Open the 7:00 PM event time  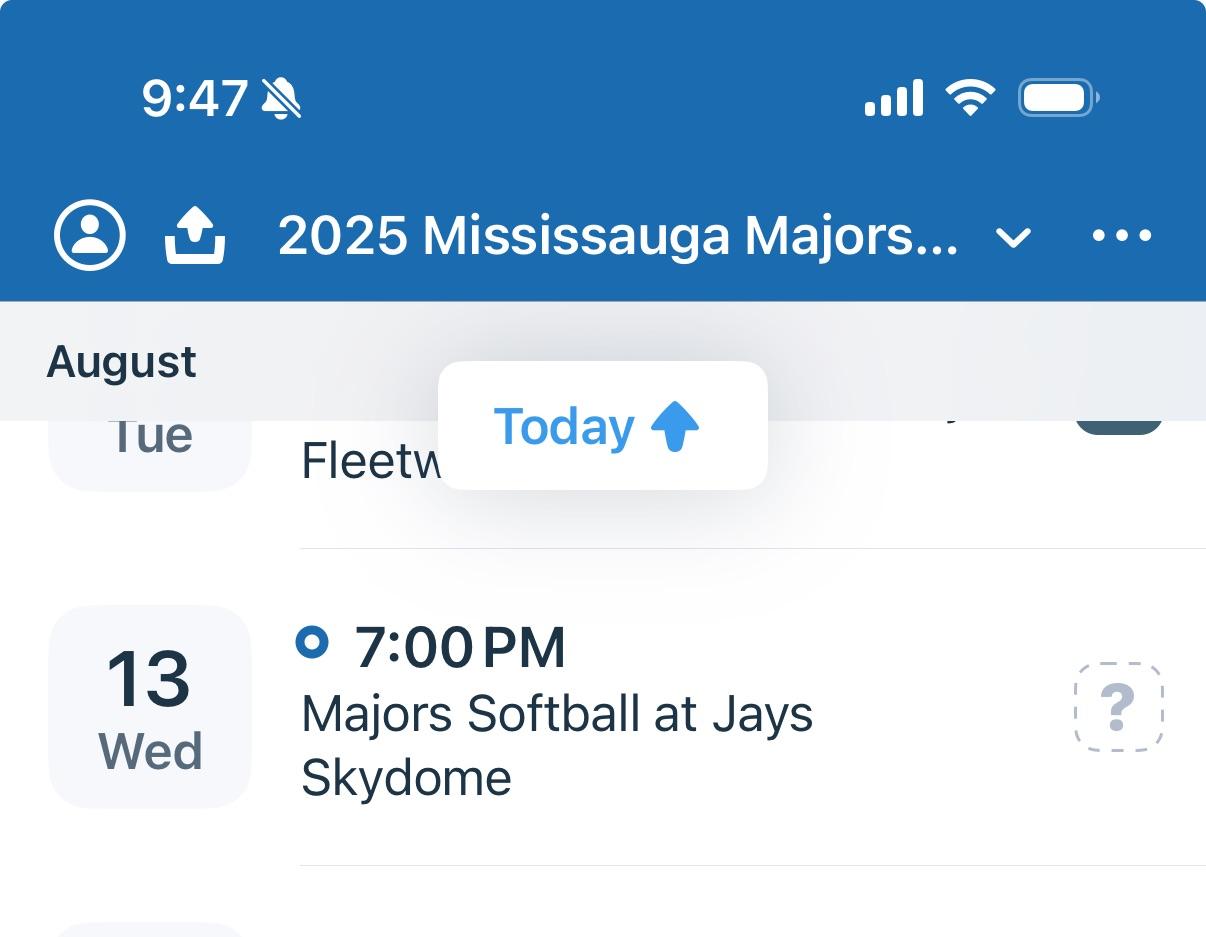460,647
